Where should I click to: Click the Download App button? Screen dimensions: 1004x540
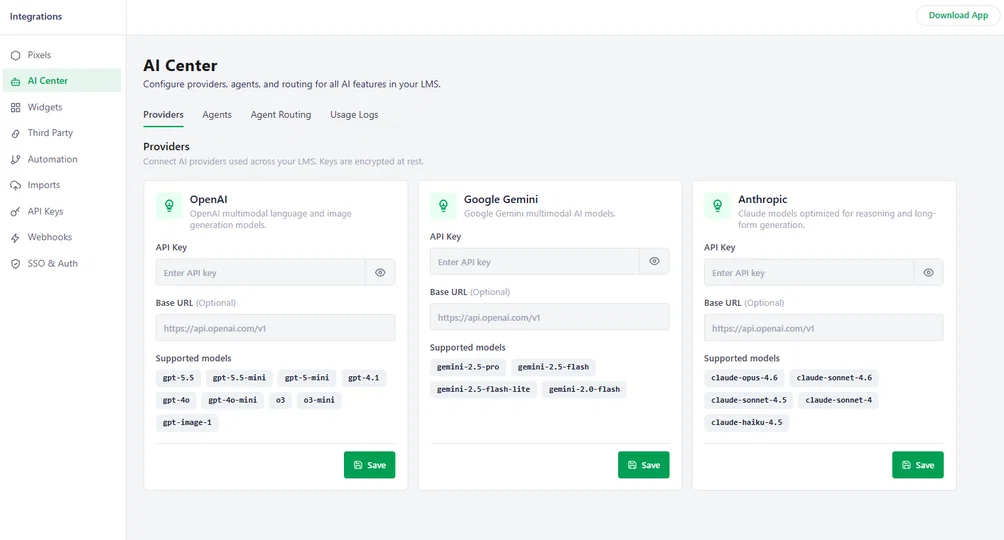958,15
